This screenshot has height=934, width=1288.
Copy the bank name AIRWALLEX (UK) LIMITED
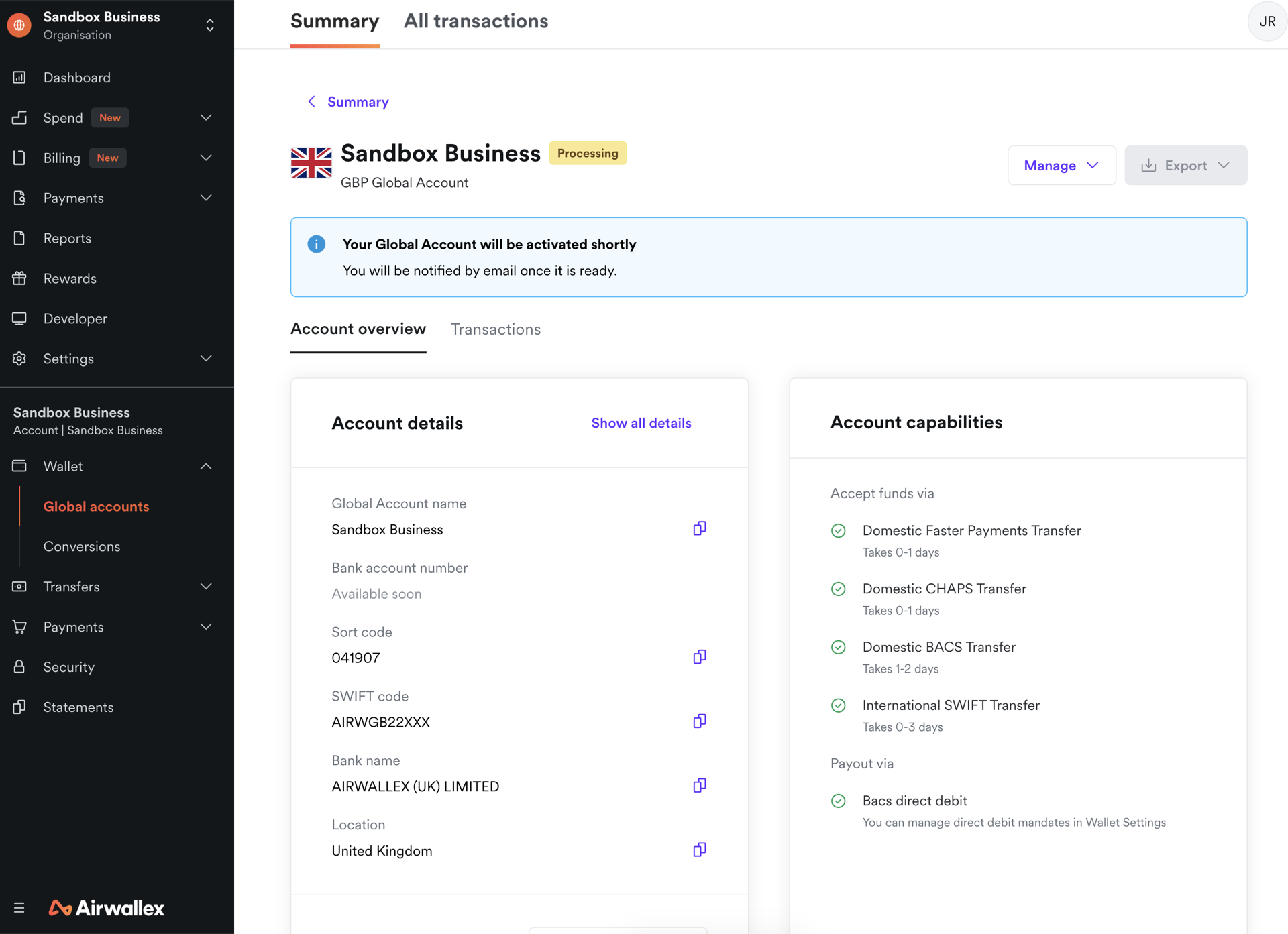(x=700, y=785)
